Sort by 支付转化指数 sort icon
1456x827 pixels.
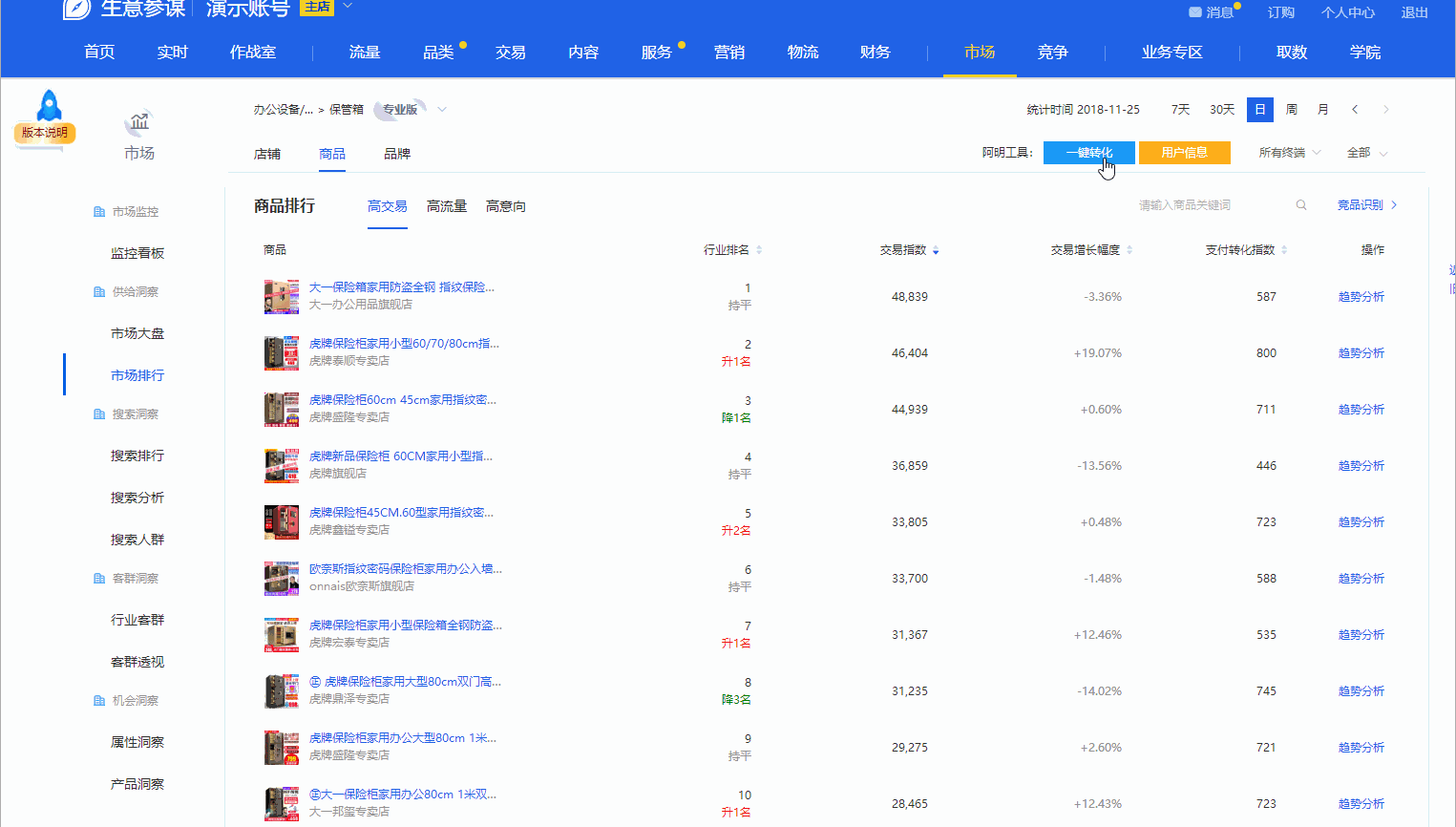[1284, 250]
